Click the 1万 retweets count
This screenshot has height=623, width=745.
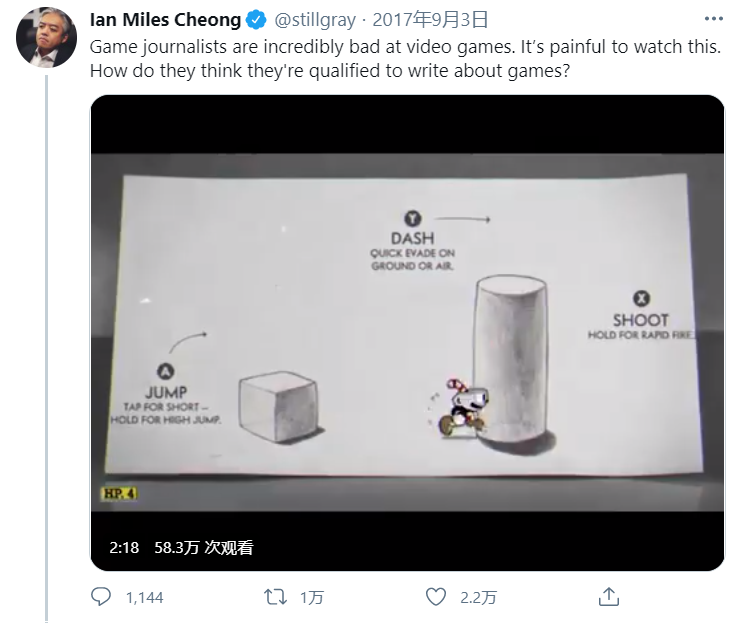pos(312,598)
